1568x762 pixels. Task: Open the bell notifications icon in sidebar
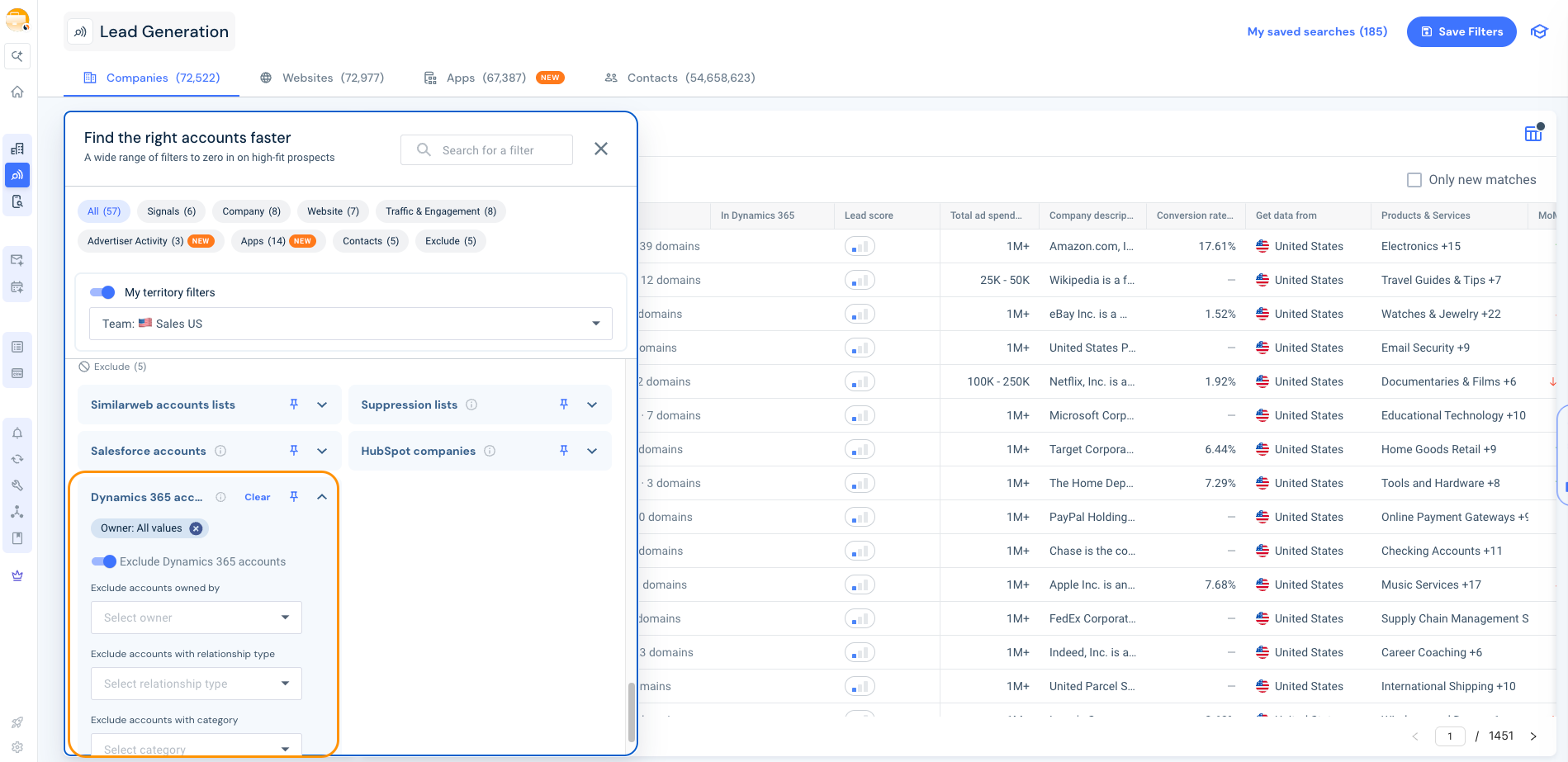pyautogui.click(x=17, y=433)
